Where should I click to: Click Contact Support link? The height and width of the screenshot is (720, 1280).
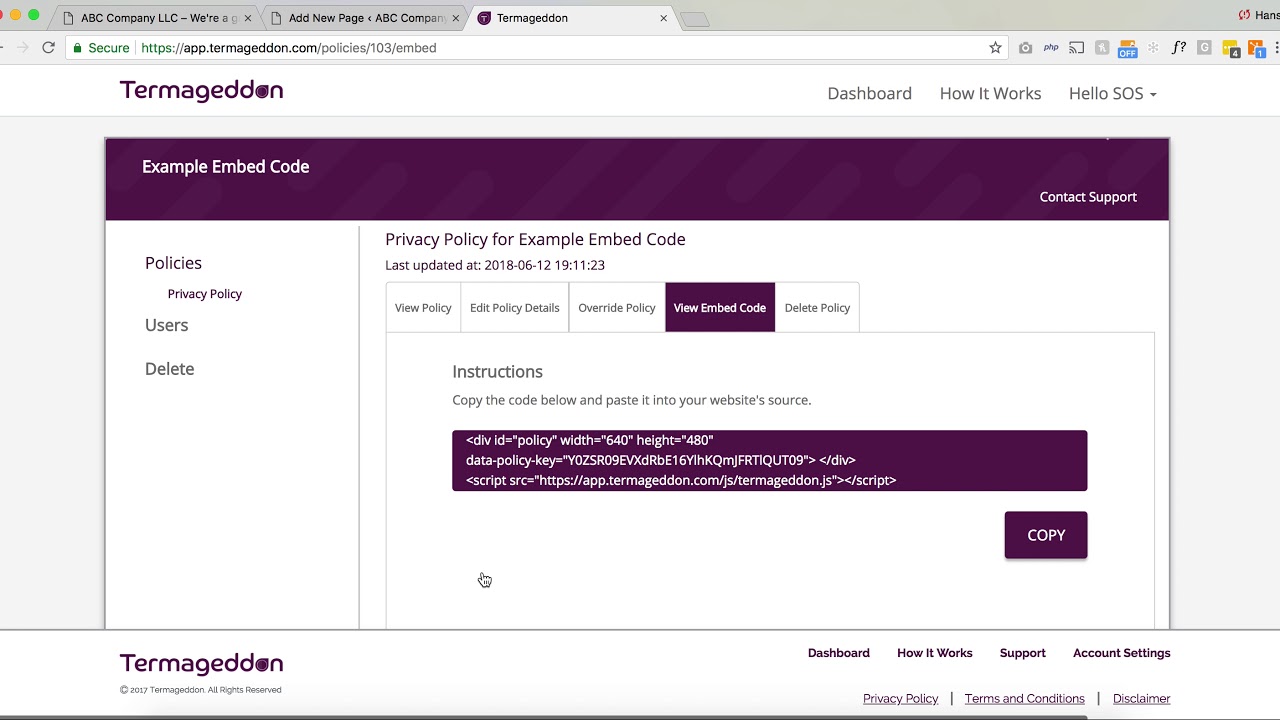[1088, 197]
